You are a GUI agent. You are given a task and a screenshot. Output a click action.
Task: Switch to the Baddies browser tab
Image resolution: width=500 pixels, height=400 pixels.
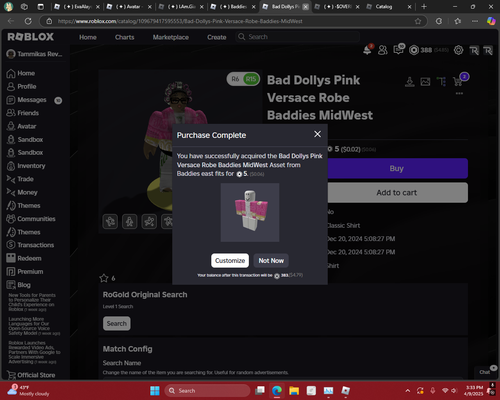click(232, 6)
